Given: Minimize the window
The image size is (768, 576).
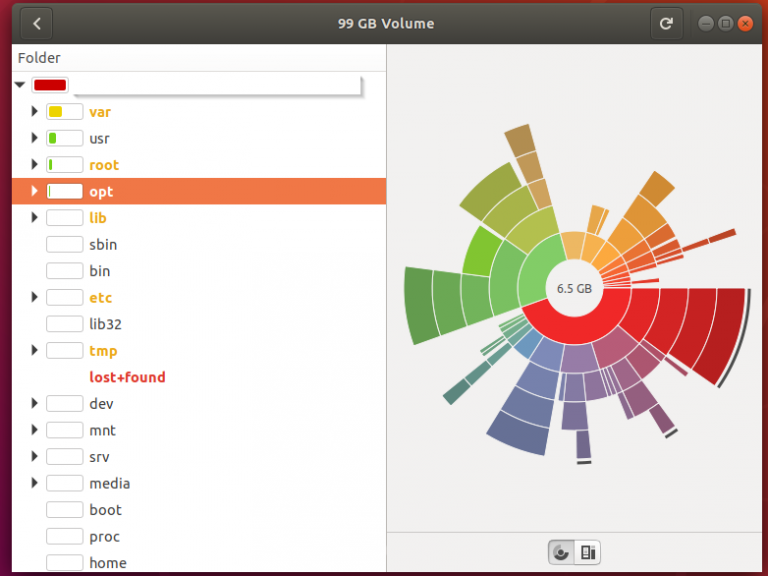Looking at the screenshot, I should (706, 23).
